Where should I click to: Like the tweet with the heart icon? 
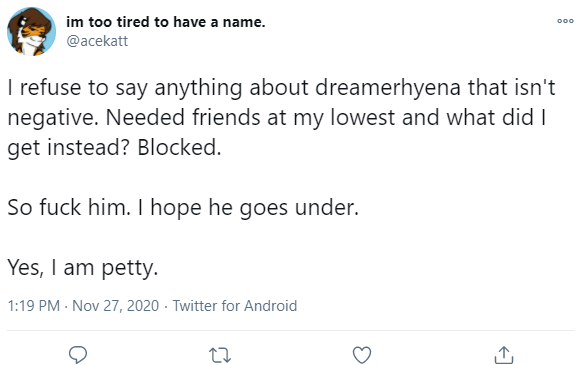click(362, 355)
